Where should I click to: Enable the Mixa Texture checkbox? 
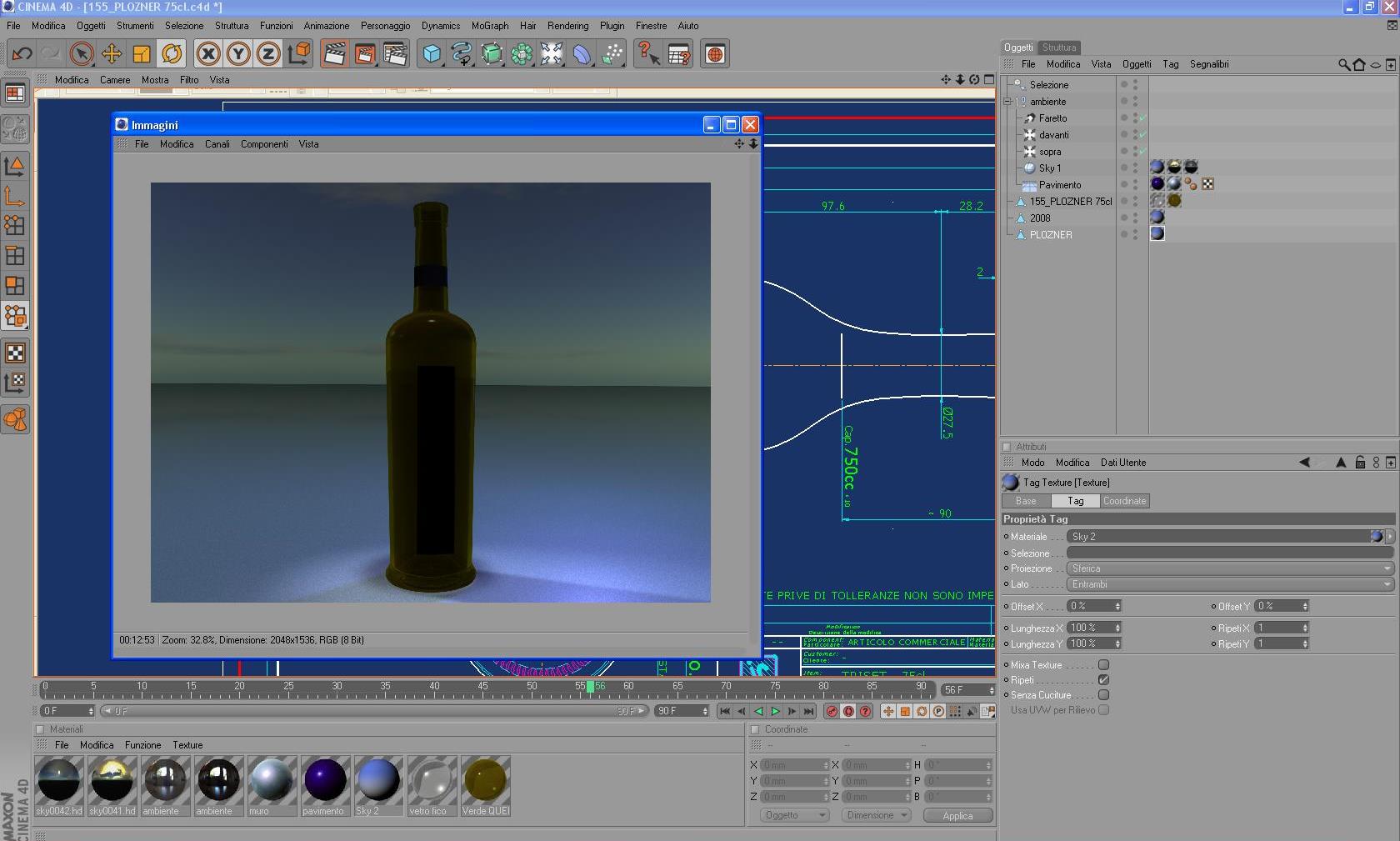[1103, 665]
